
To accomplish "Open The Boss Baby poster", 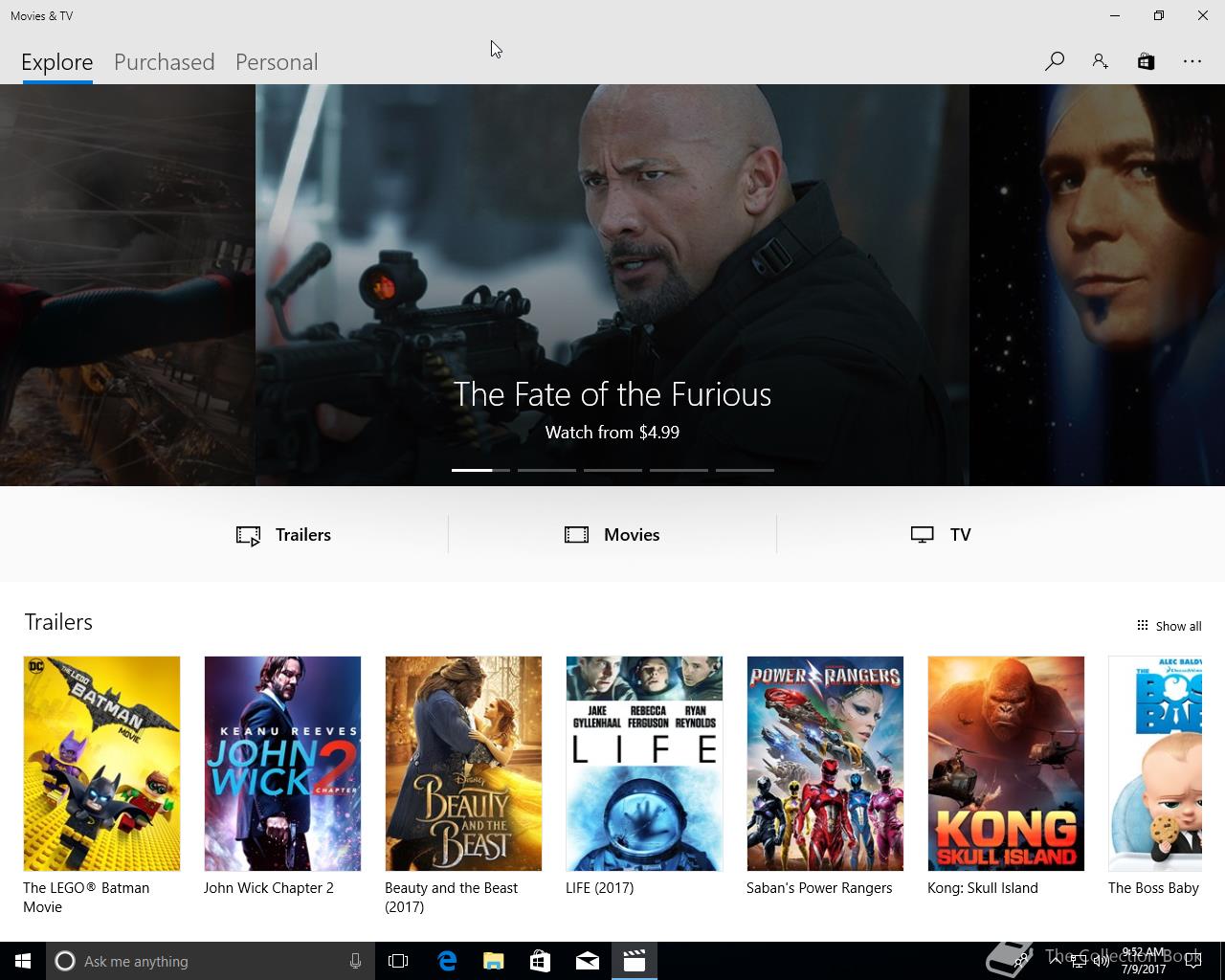I will pos(1155,764).
